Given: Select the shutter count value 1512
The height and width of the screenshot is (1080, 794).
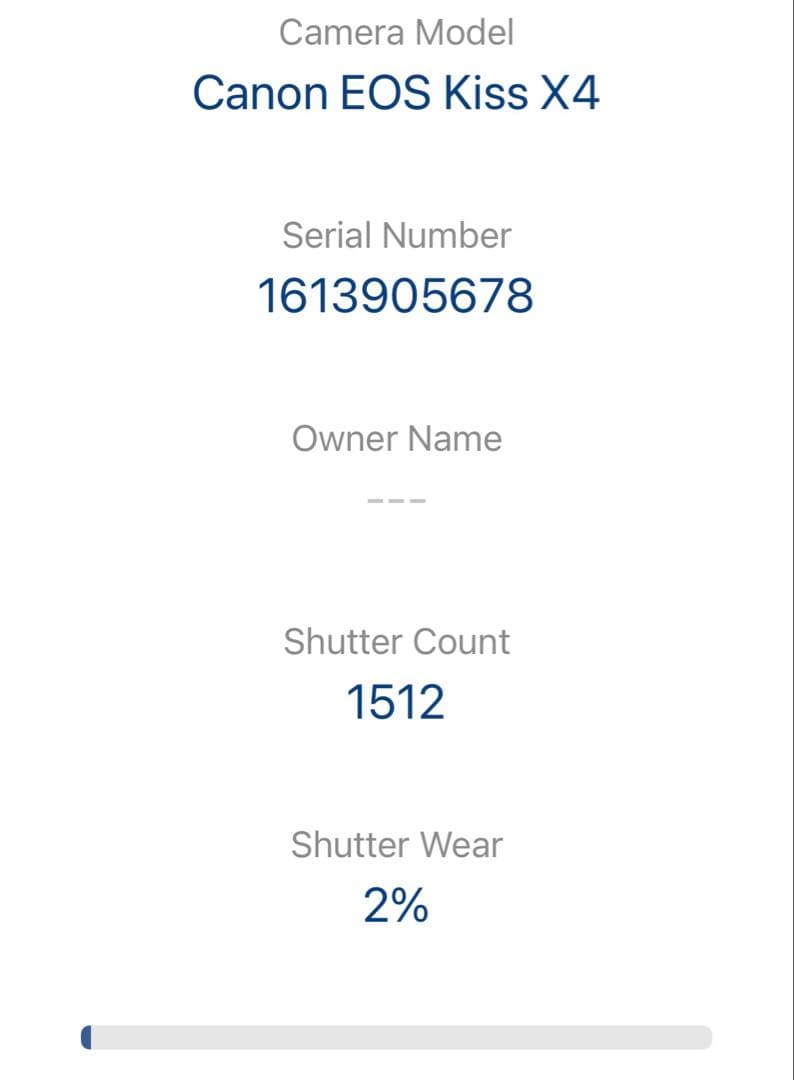Looking at the screenshot, I should click(396, 702).
